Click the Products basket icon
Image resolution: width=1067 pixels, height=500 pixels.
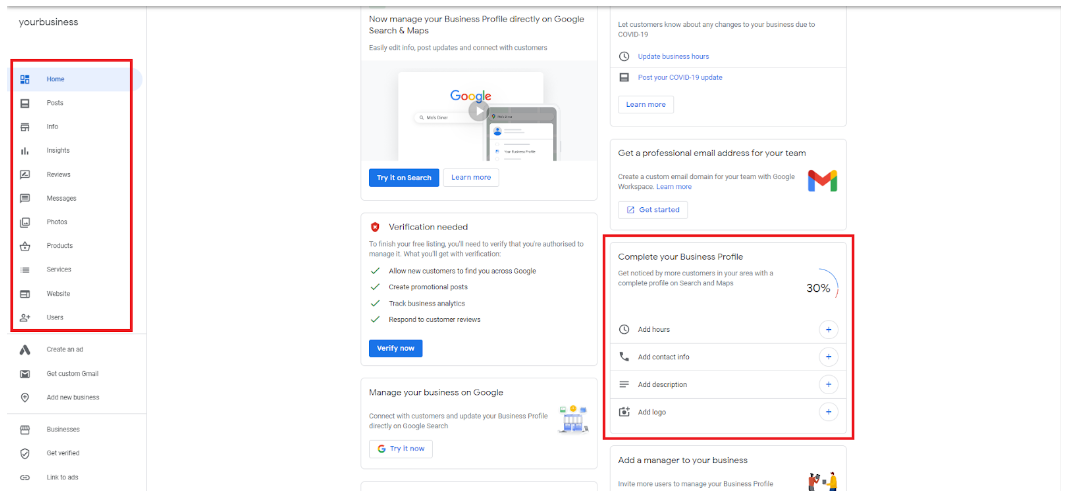[25, 246]
